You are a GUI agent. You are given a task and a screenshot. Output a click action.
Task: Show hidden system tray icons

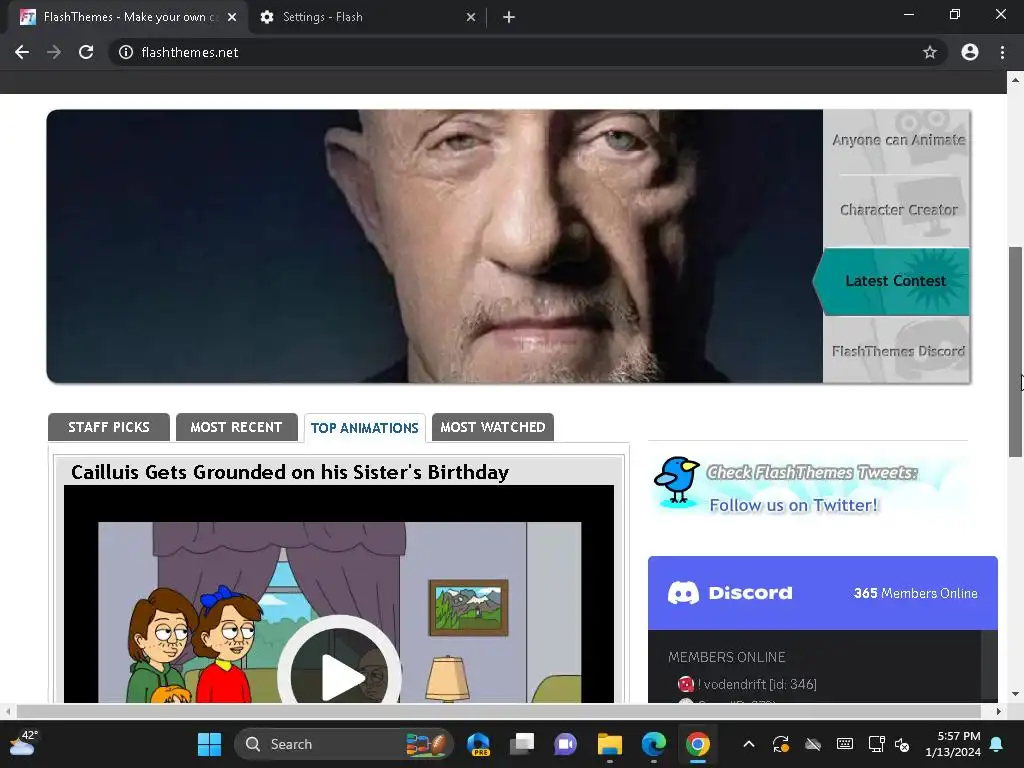(x=749, y=744)
